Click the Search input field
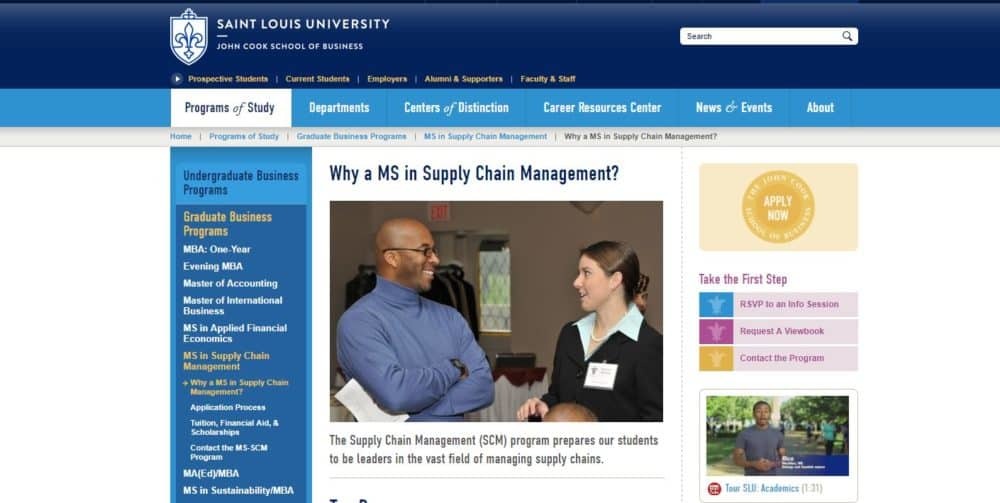The width and height of the screenshot is (1000, 503). click(760, 36)
